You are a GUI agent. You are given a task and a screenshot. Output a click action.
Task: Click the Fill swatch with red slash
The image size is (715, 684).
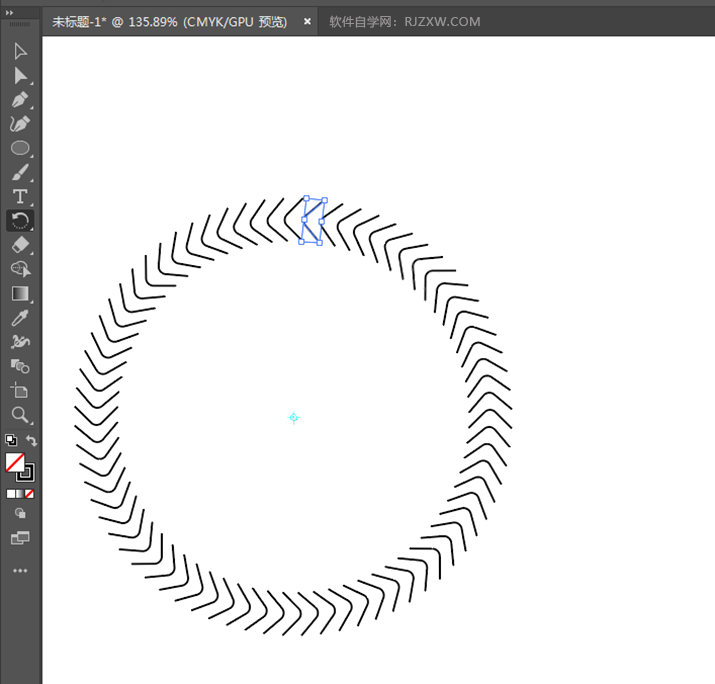coord(15,462)
